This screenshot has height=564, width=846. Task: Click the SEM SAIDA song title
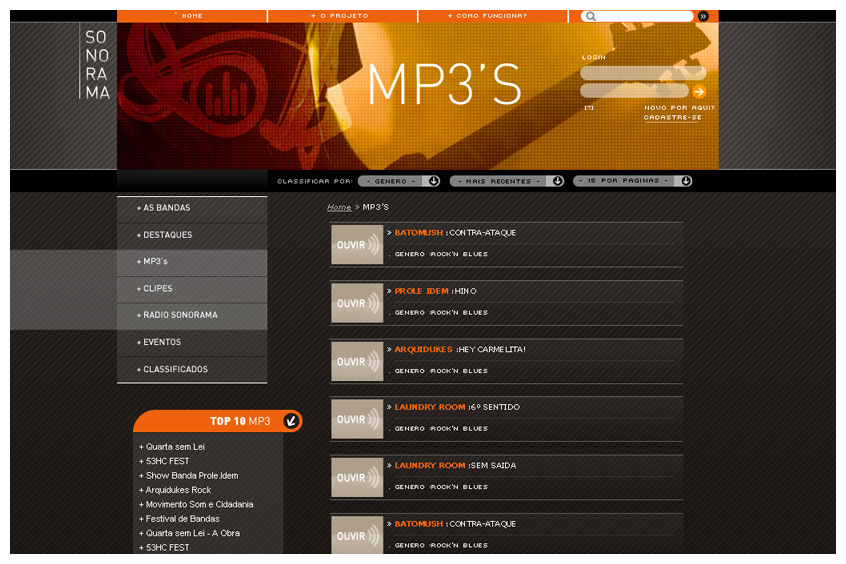[493, 465]
